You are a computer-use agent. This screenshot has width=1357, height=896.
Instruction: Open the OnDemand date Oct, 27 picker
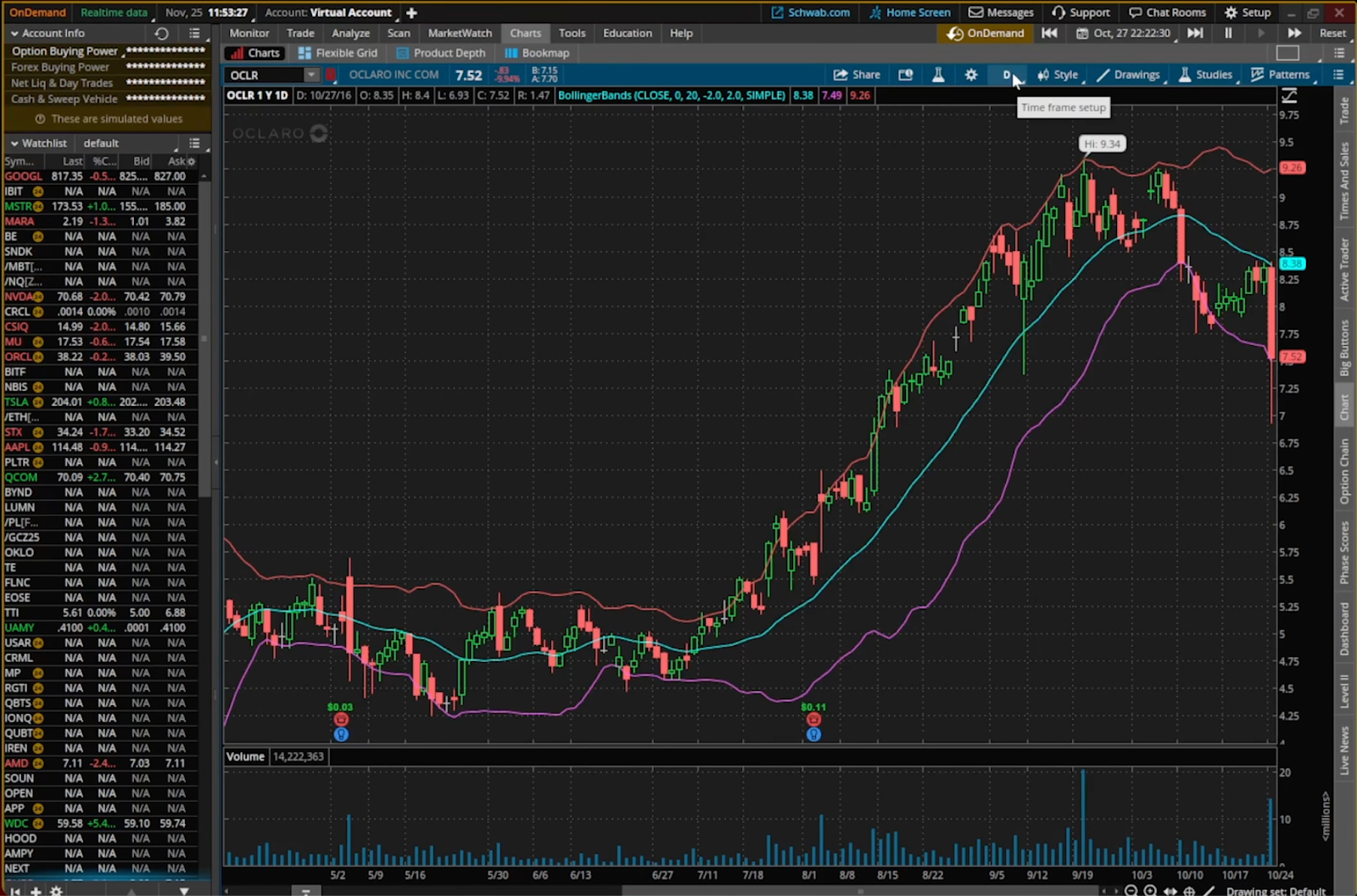click(1124, 33)
